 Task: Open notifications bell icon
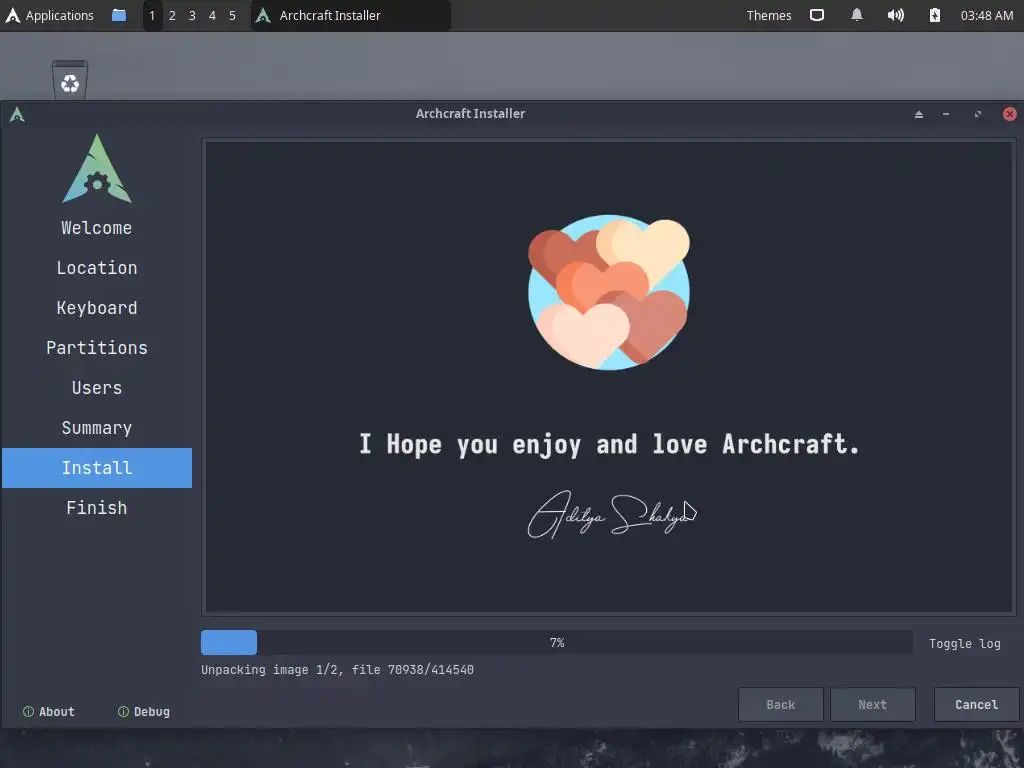(857, 15)
